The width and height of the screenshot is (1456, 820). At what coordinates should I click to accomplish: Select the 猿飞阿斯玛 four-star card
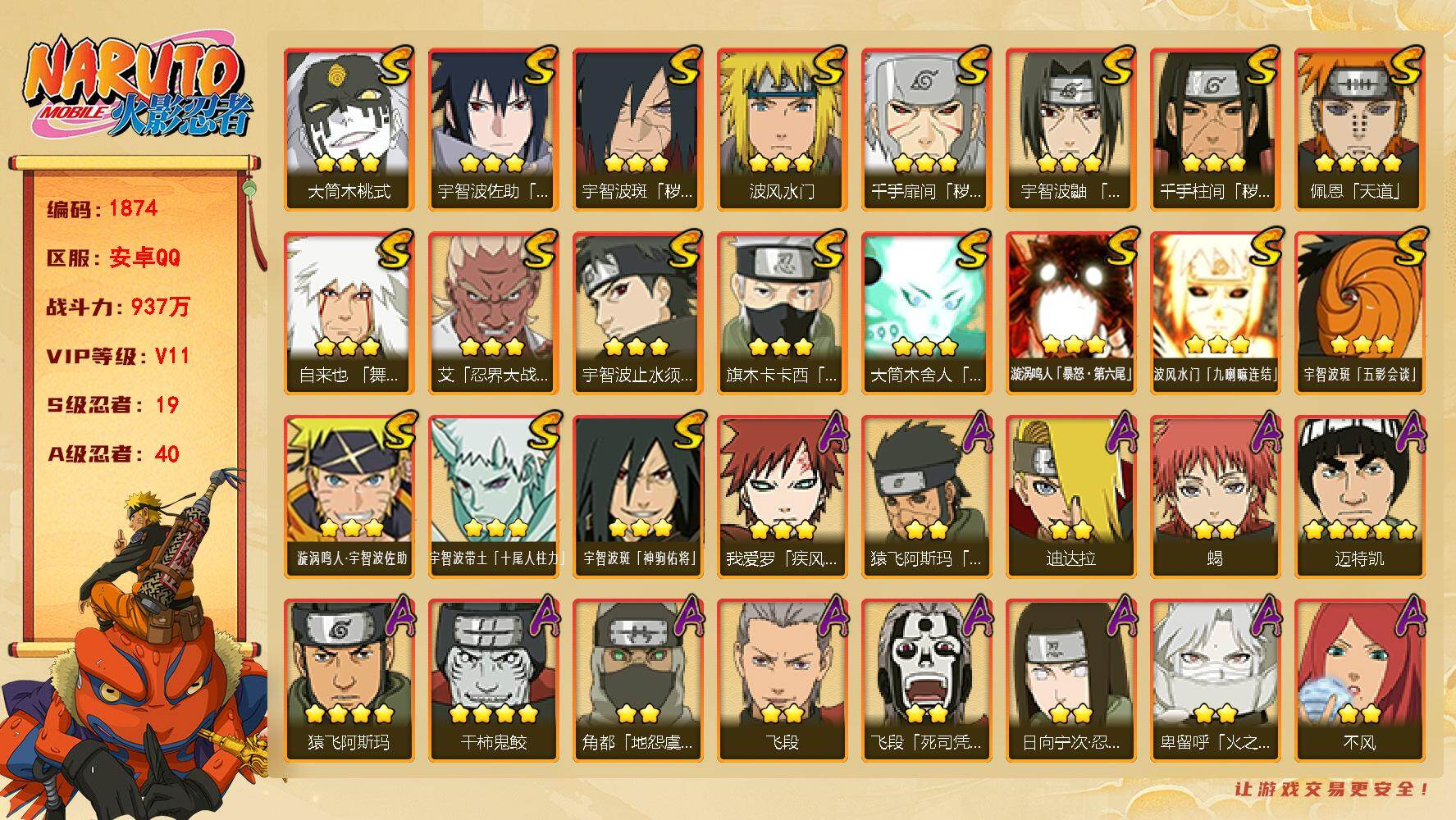349,681
